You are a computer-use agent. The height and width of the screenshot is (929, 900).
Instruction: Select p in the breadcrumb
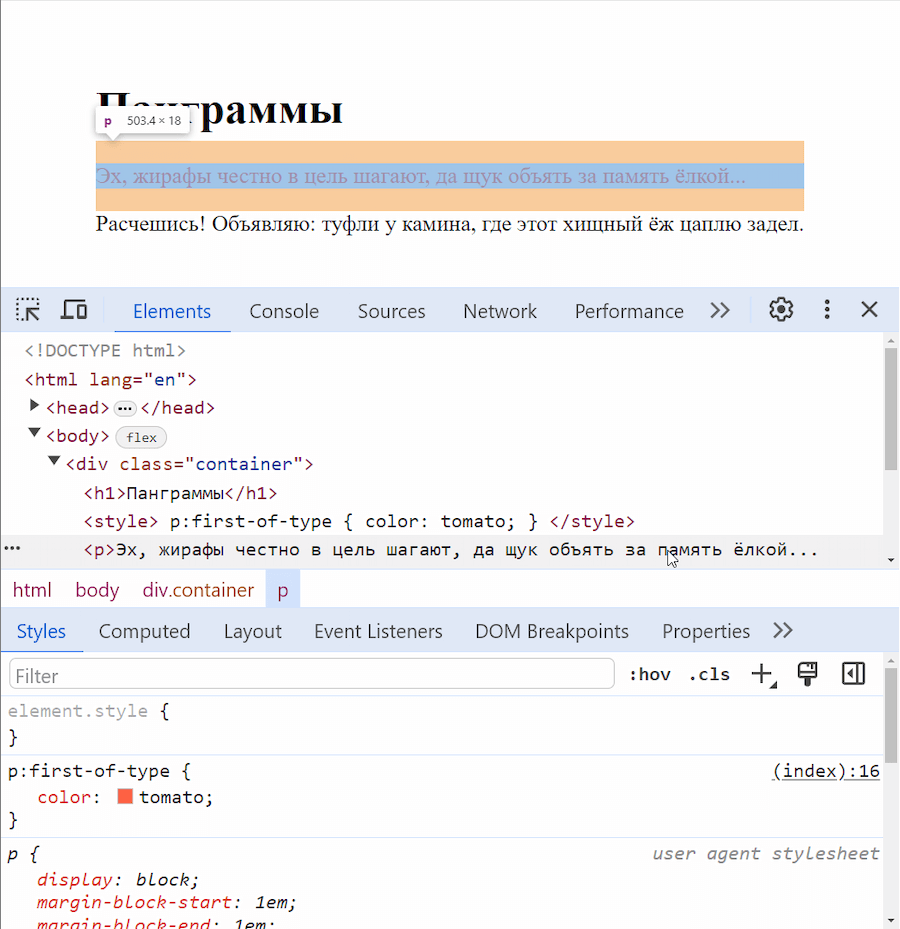click(x=283, y=590)
